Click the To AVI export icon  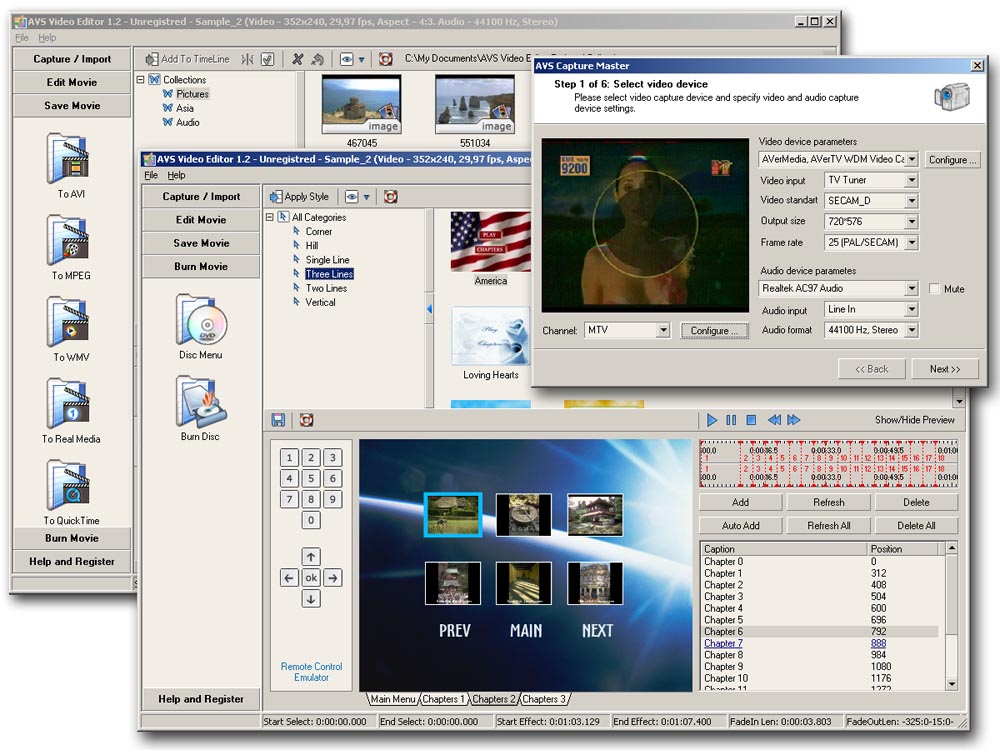(70, 159)
